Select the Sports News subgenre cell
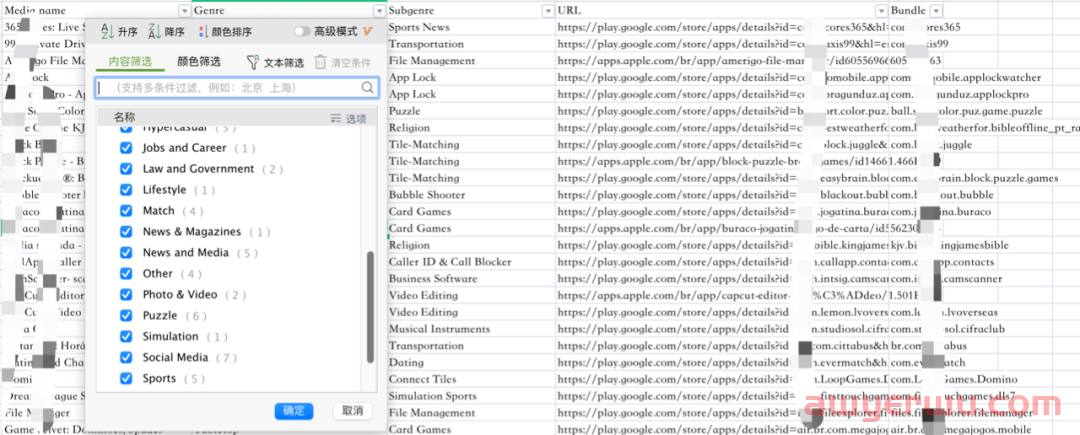Viewport: 1080px width, 435px height. click(471, 28)
